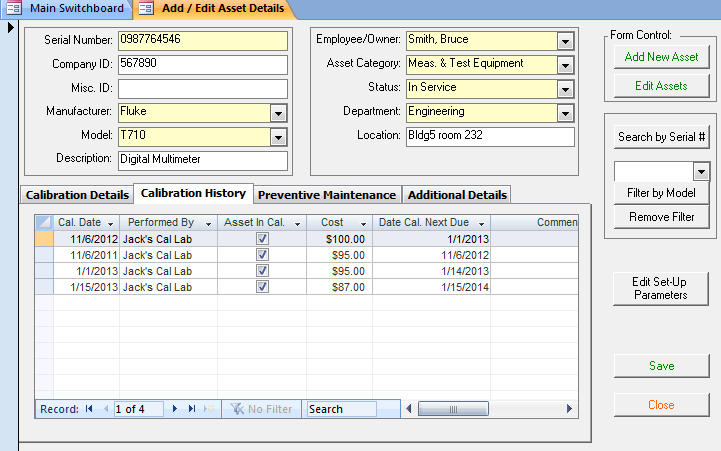721x451 pixels.
Task: Click the Serial Number field
Action: [203, 41]
